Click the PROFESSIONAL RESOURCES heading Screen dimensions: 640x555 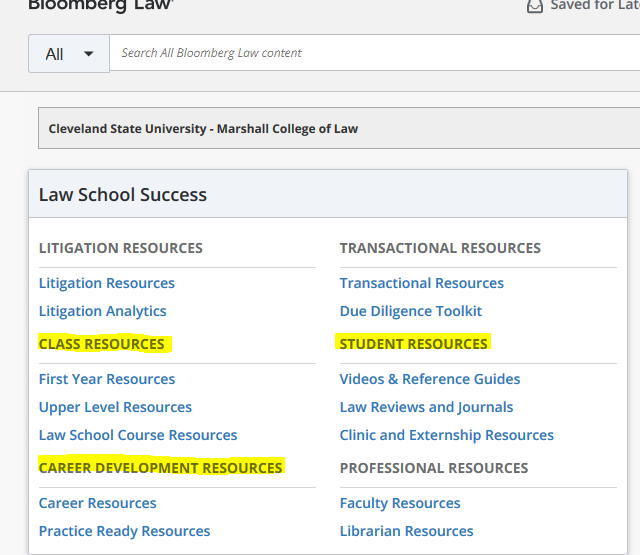(x=434, y=468)
